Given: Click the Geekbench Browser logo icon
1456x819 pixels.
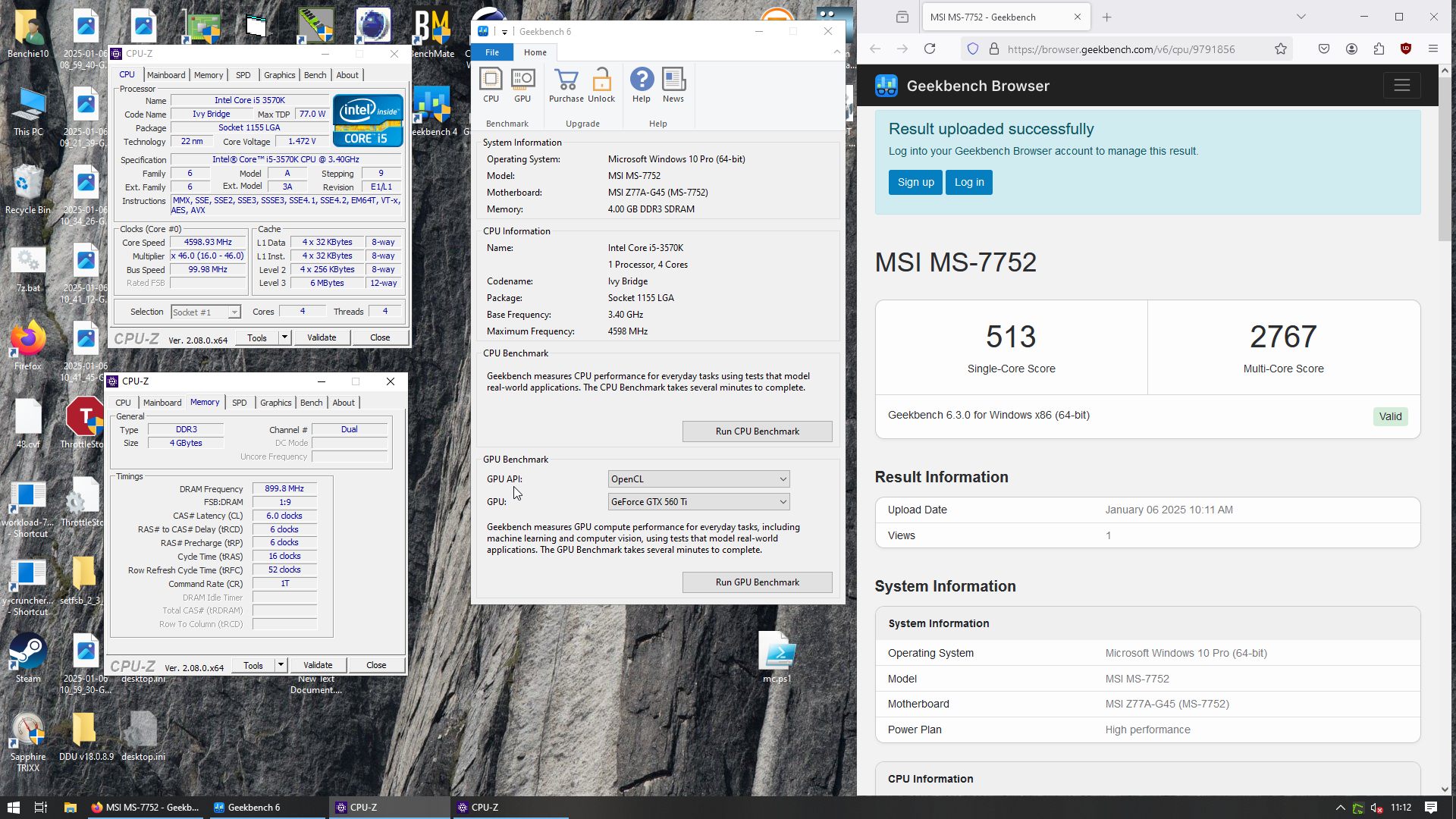Looking at the screenshot, I should tap(886, 86).
